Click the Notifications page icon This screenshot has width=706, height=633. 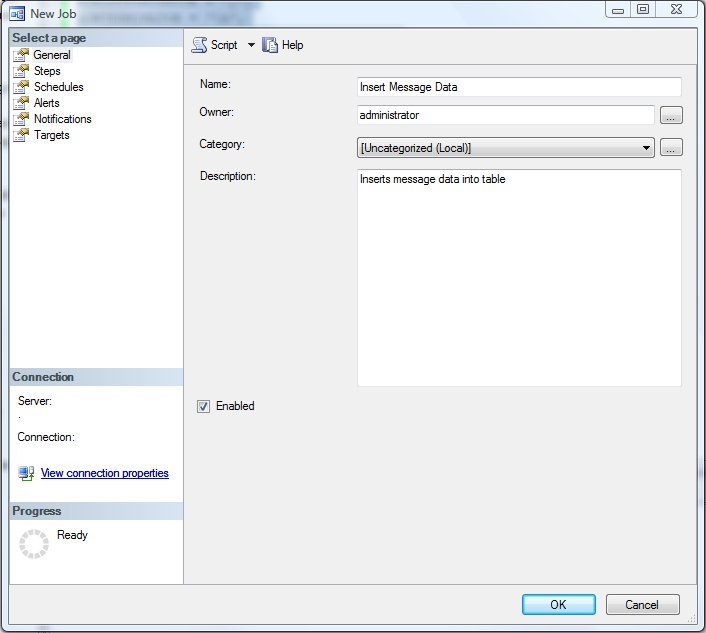[x=21, y=119]
